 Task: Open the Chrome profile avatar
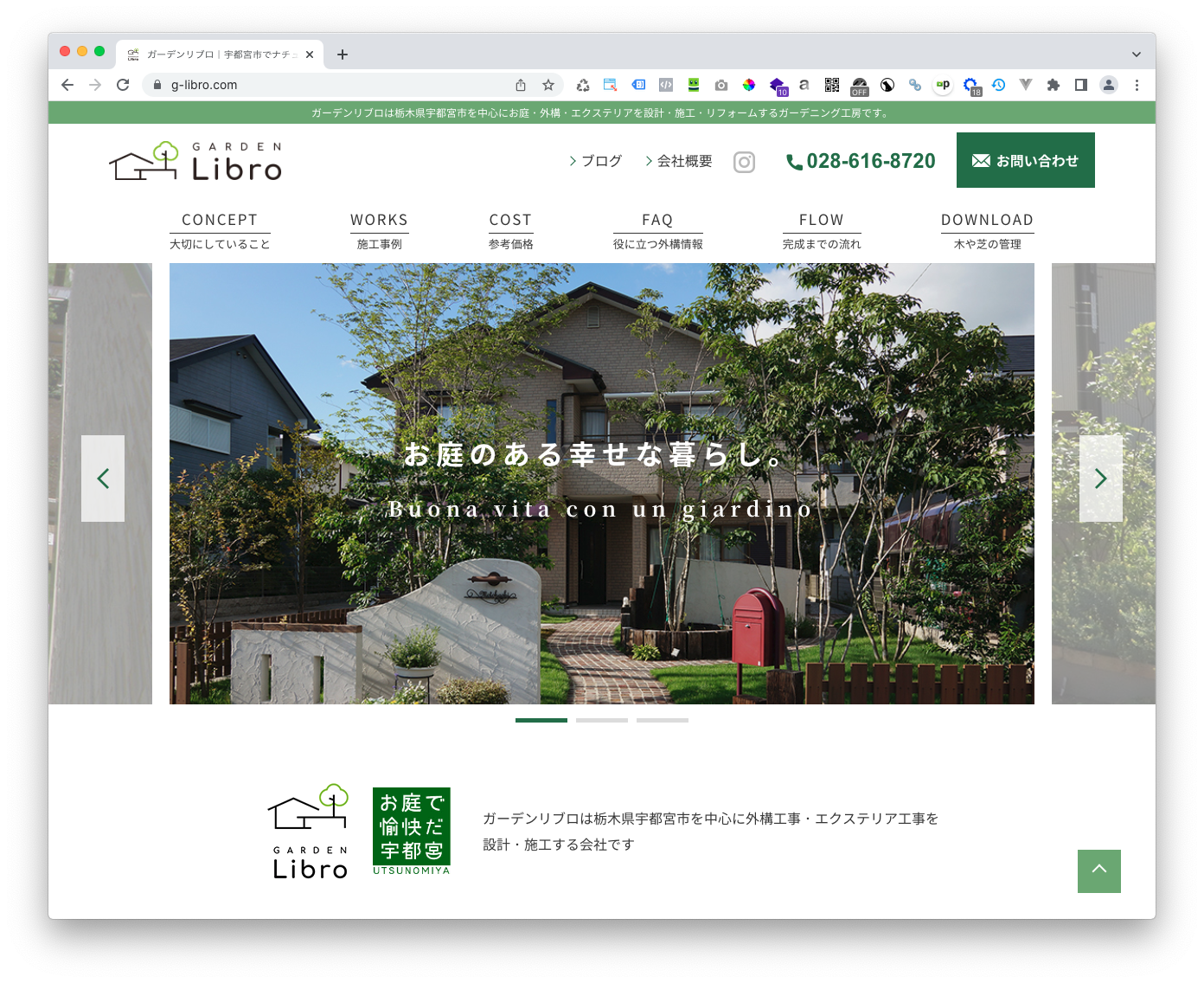pos(1108,85)
